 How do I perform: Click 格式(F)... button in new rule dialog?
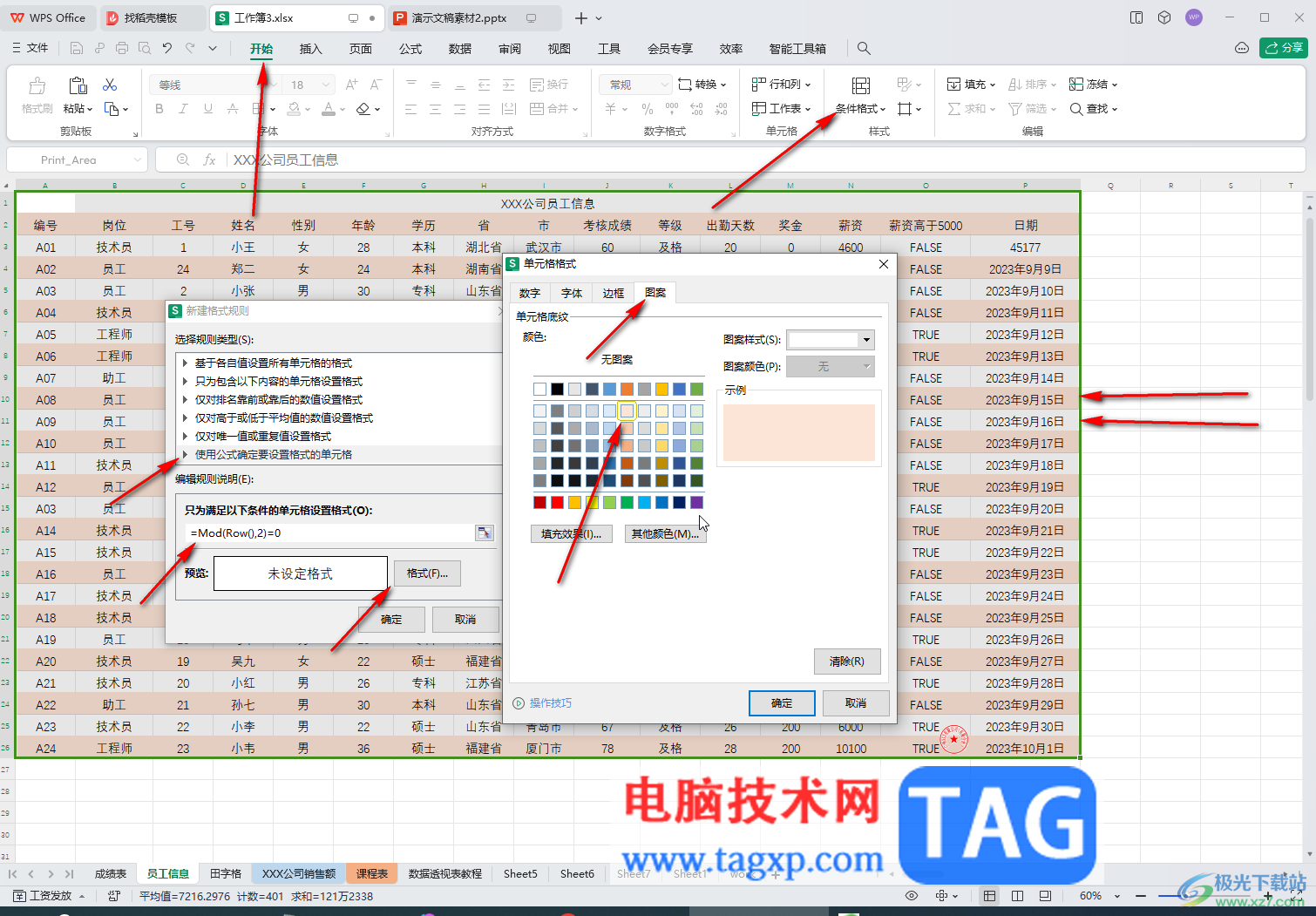pos(427,573)
